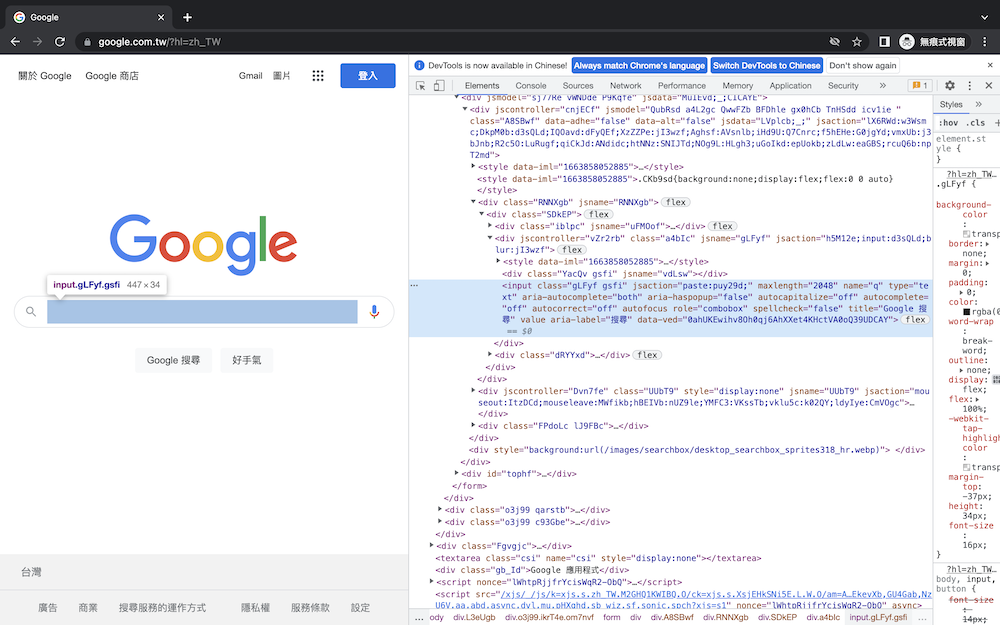Viewport: 1000px width, 625px height.
Task: Open DevTools customize three-dot menu
Action: coord(969,85)
